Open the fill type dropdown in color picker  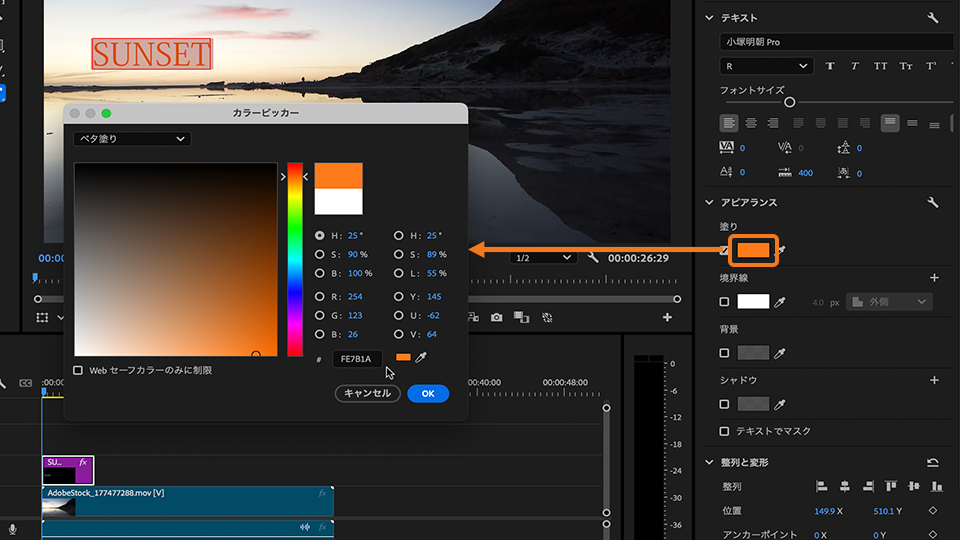[x=132, y=139]
